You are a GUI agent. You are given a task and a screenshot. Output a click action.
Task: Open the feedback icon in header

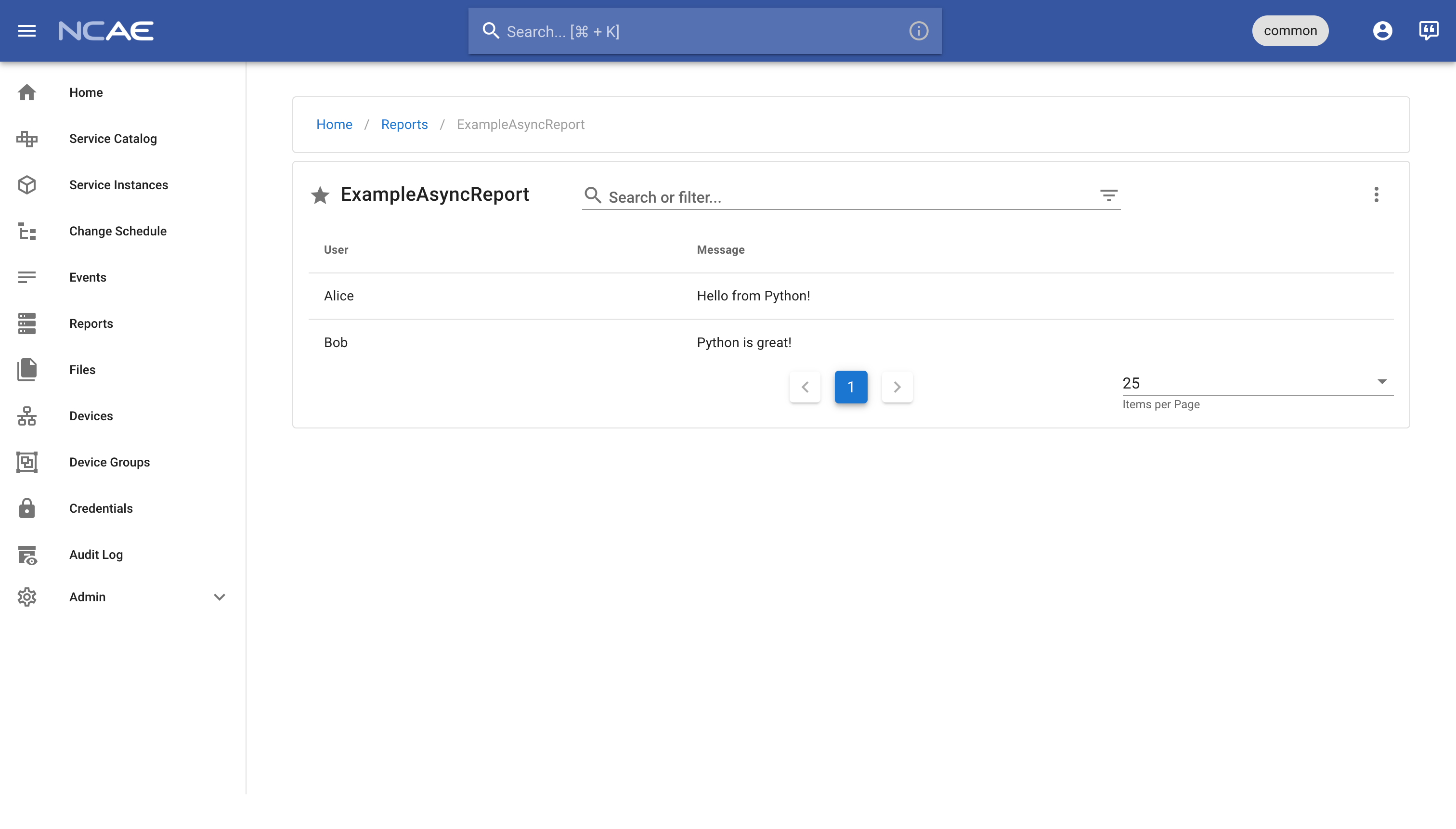1429,31
